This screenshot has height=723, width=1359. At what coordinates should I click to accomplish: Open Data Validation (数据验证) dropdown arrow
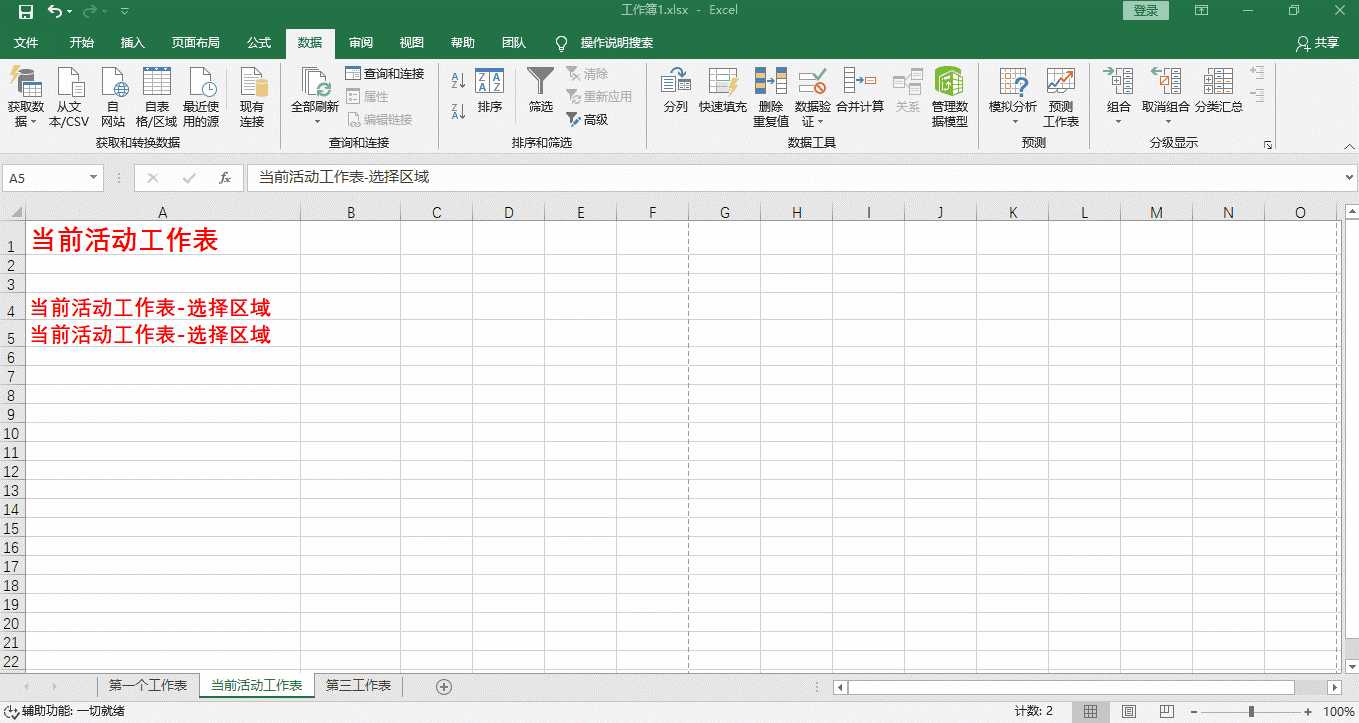coord(821,122)
